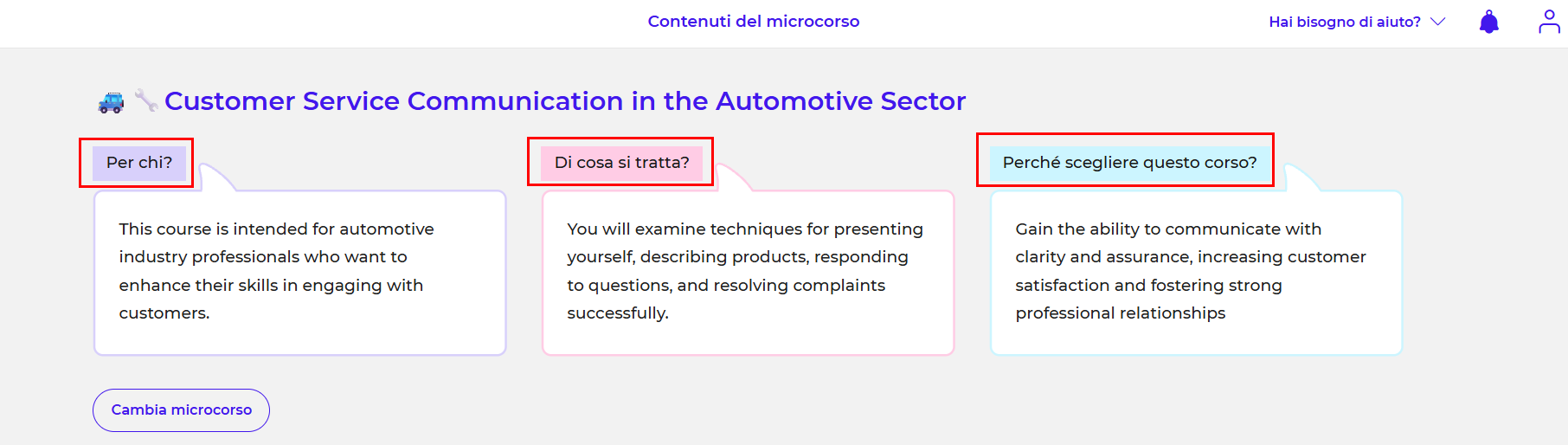This screenshot has width=1568, height=445.
Task: Click the car emoji beside the title
Action: point(111,102)
